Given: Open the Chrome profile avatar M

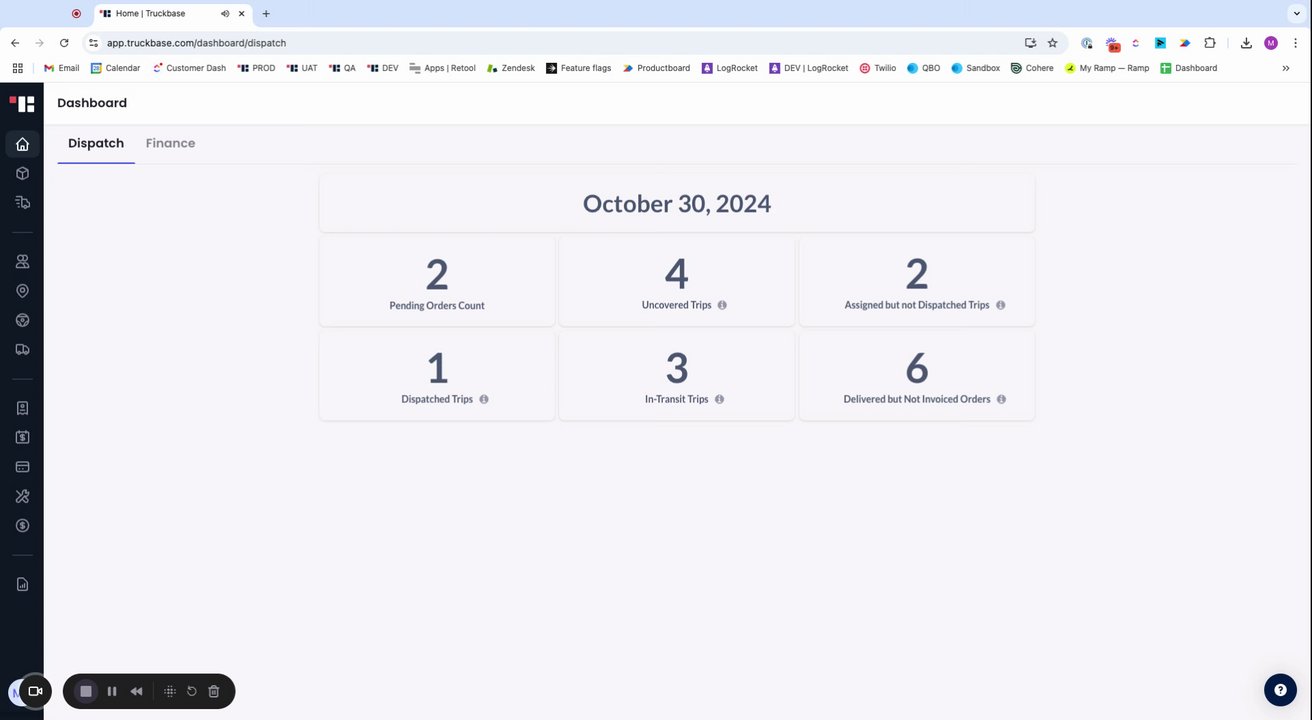Looking at the screenshot, I should [1271, 43].
